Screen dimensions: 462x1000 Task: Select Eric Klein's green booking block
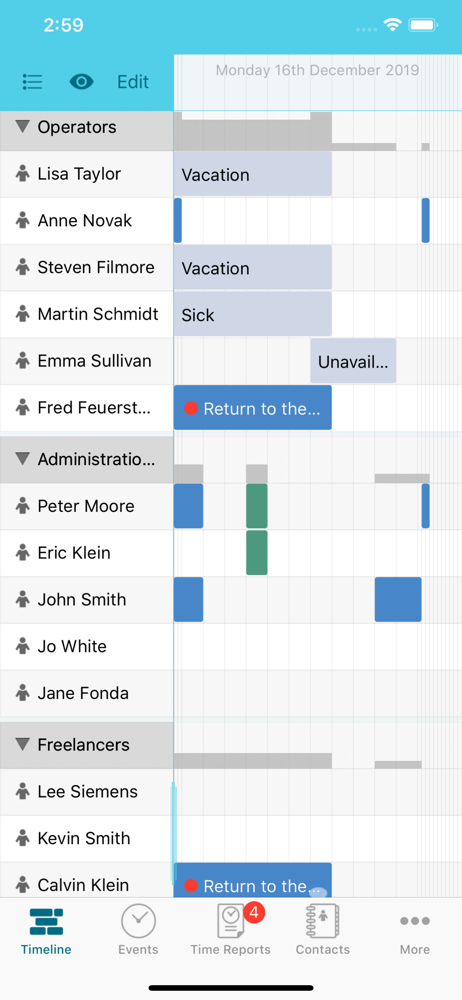point(257,553)
